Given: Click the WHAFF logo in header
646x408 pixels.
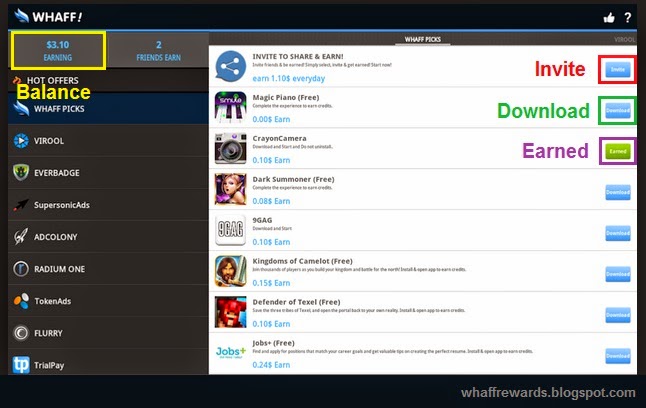Looking at the screenshot, I should point(48,16).
